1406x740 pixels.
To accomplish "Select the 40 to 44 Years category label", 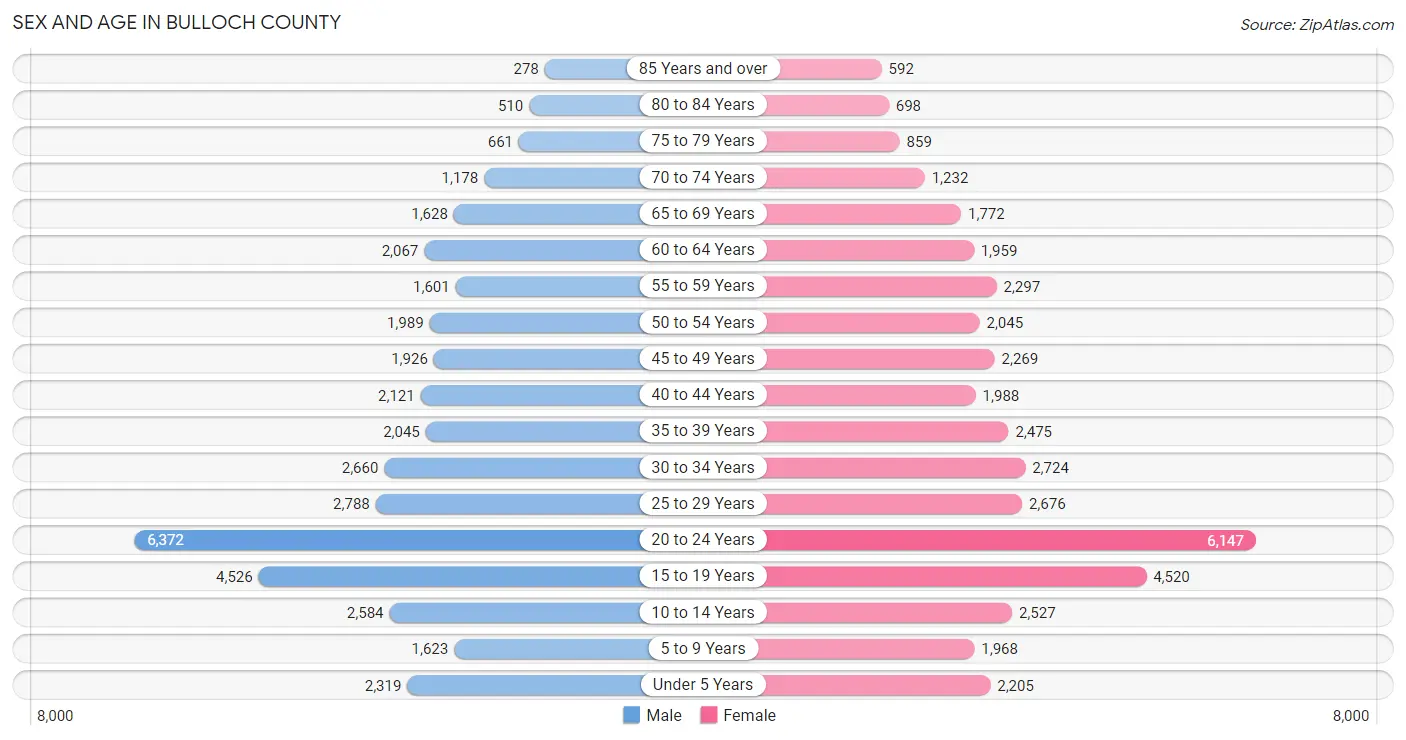I will [704, 394].
